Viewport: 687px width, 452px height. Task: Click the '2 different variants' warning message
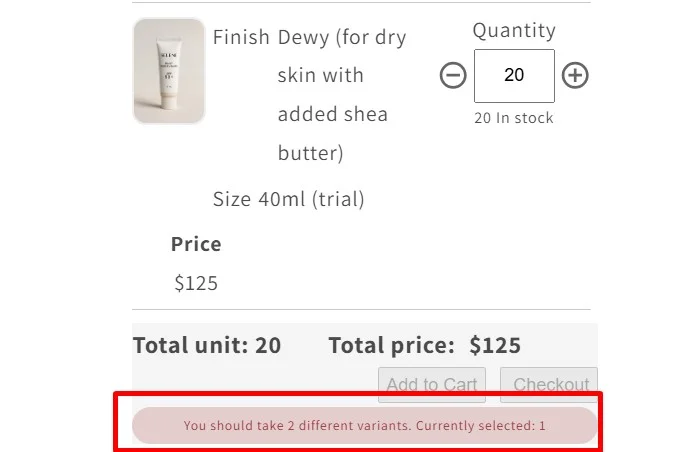pos(365,425)
